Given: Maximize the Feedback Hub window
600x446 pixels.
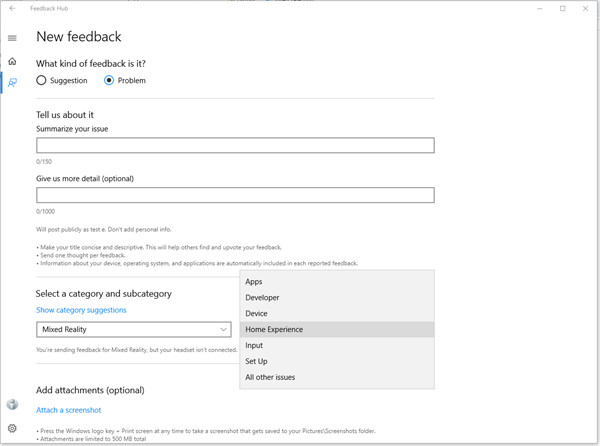Looking at the screenshot, I should pyautogui.click(x=562, y=9).
